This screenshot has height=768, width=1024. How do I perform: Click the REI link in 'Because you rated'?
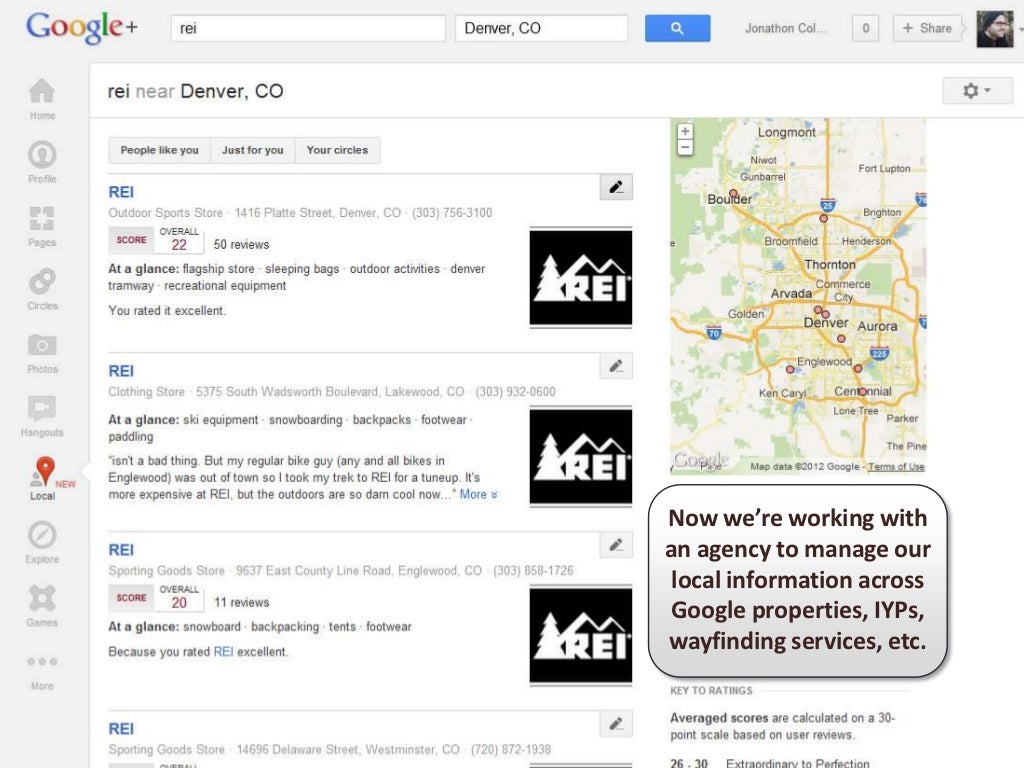pyautogui.click(x=223, y=652)
